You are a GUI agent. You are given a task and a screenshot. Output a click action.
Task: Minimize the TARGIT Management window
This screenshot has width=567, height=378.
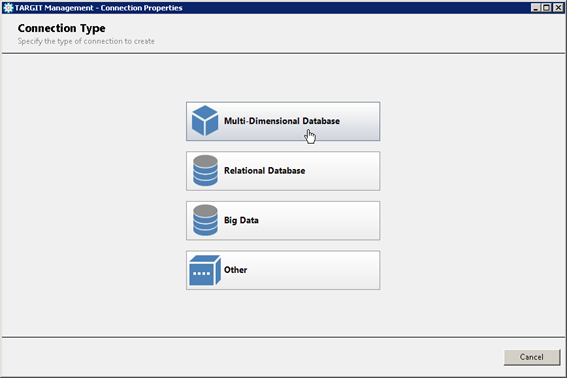pyautogui.click(x=536, y=8)
